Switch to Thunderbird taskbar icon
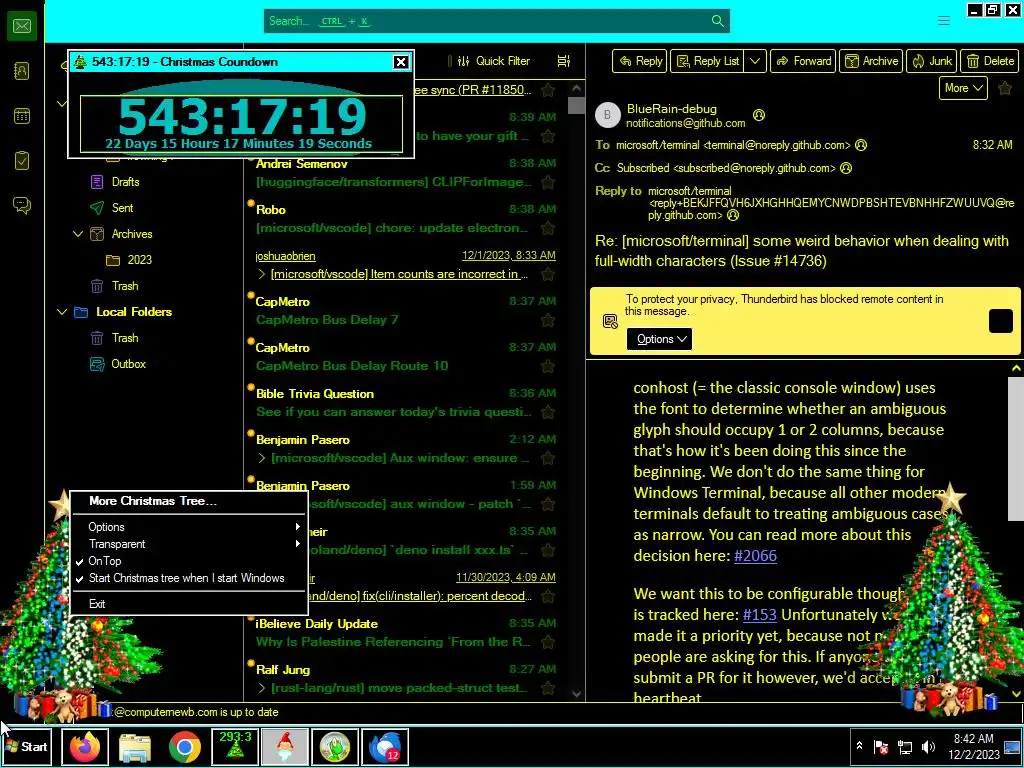 tap(385, 746)
